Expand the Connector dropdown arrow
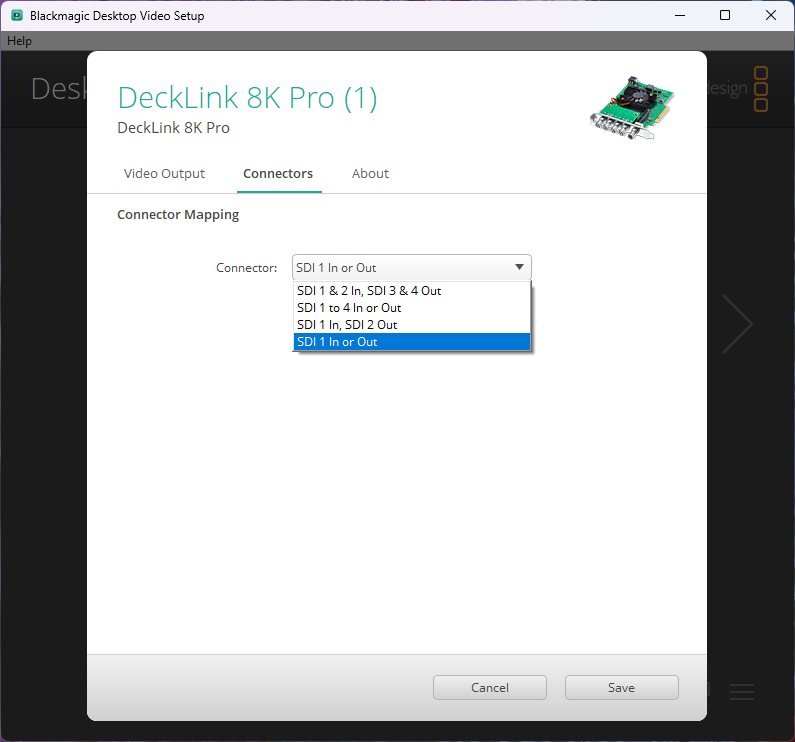Image resolution: width=795 pixels, height=742 pixels. (x=519, y=267)
